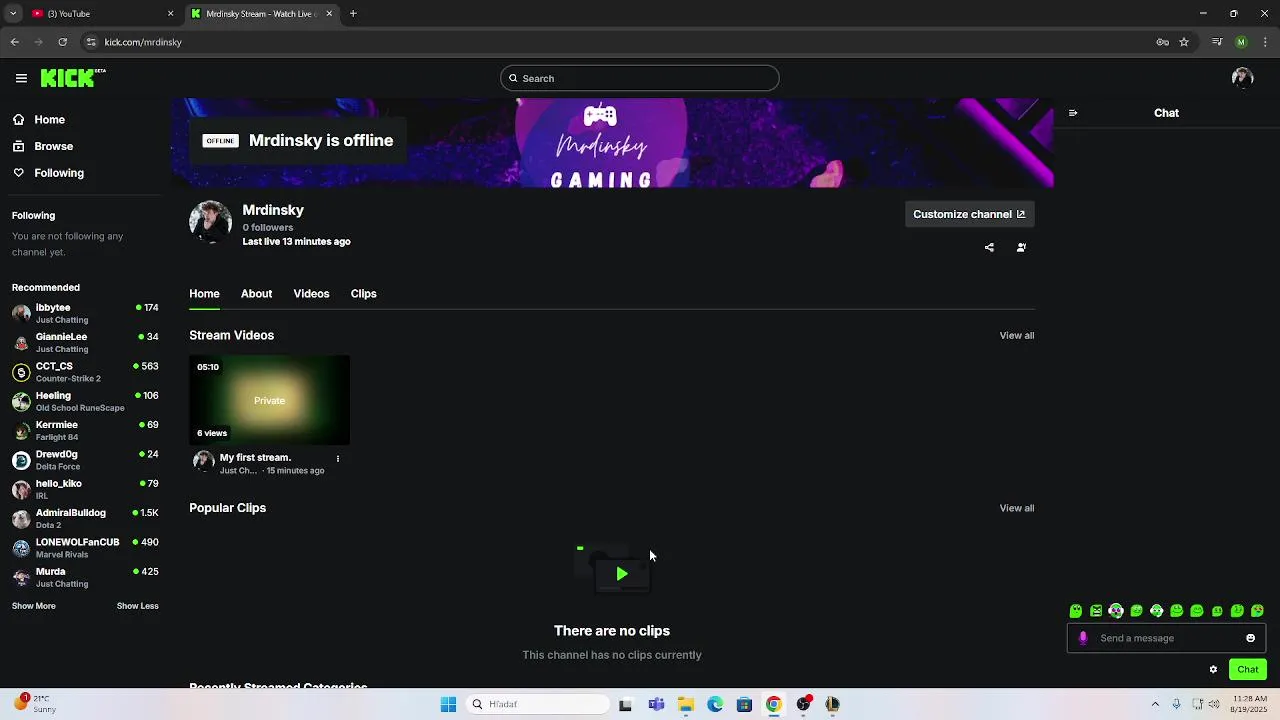The height and width of the screenshot is (720, 1280).
Task: Open Chrome profile M icon
Action: tap(1241, 42)
